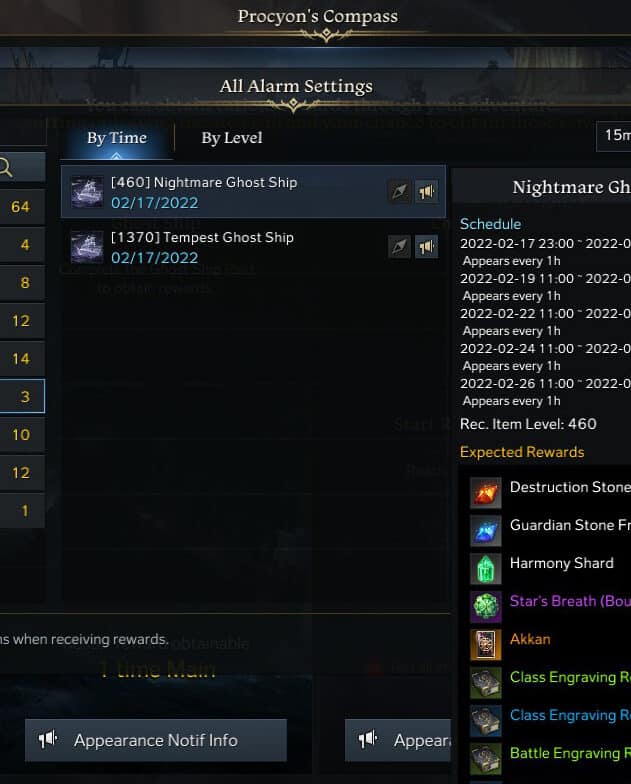
Task: Click the compass icon on Tempest Ghost Ship row
Action: coord(400,246)
